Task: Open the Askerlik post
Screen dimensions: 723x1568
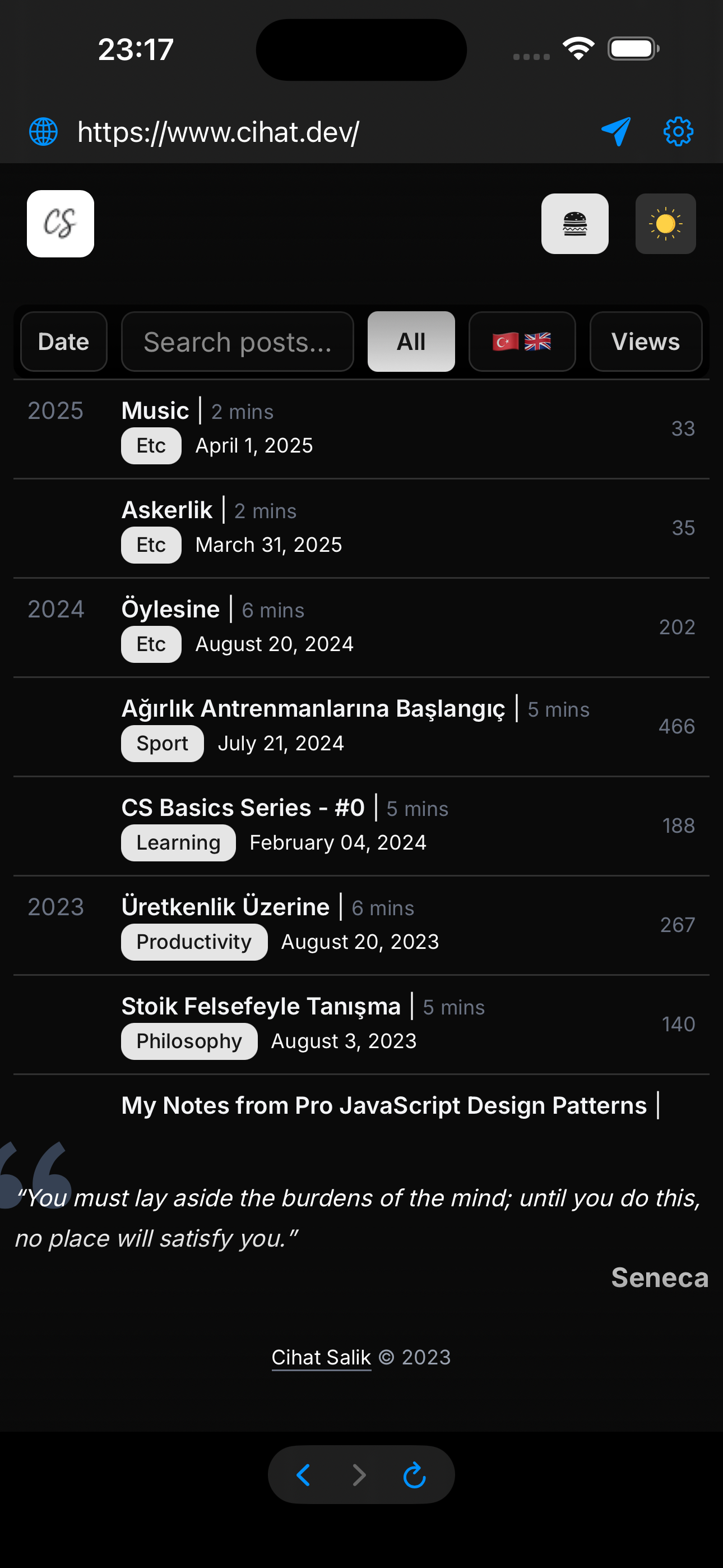Action: [x=168, y=510]
